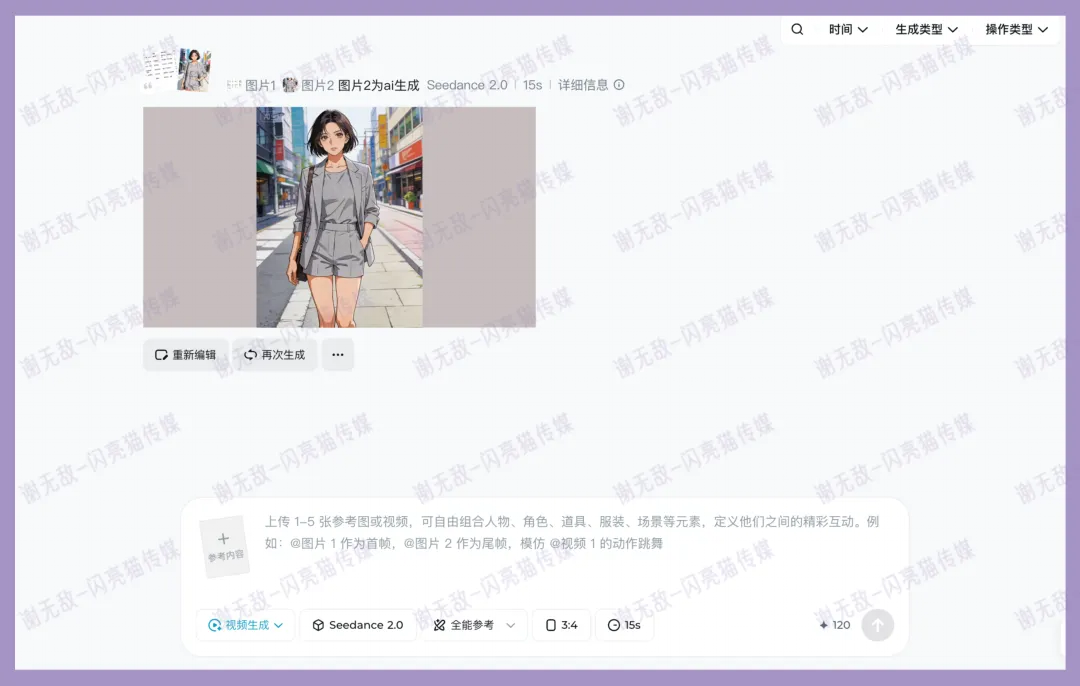Open the three-dot more options menu

click(x=337, y=355)
